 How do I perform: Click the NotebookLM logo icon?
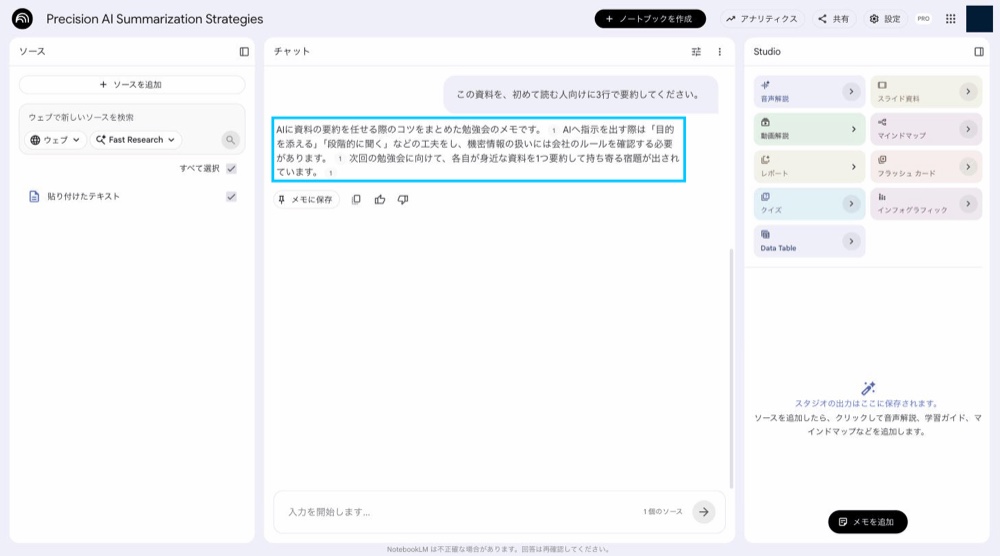22,18
